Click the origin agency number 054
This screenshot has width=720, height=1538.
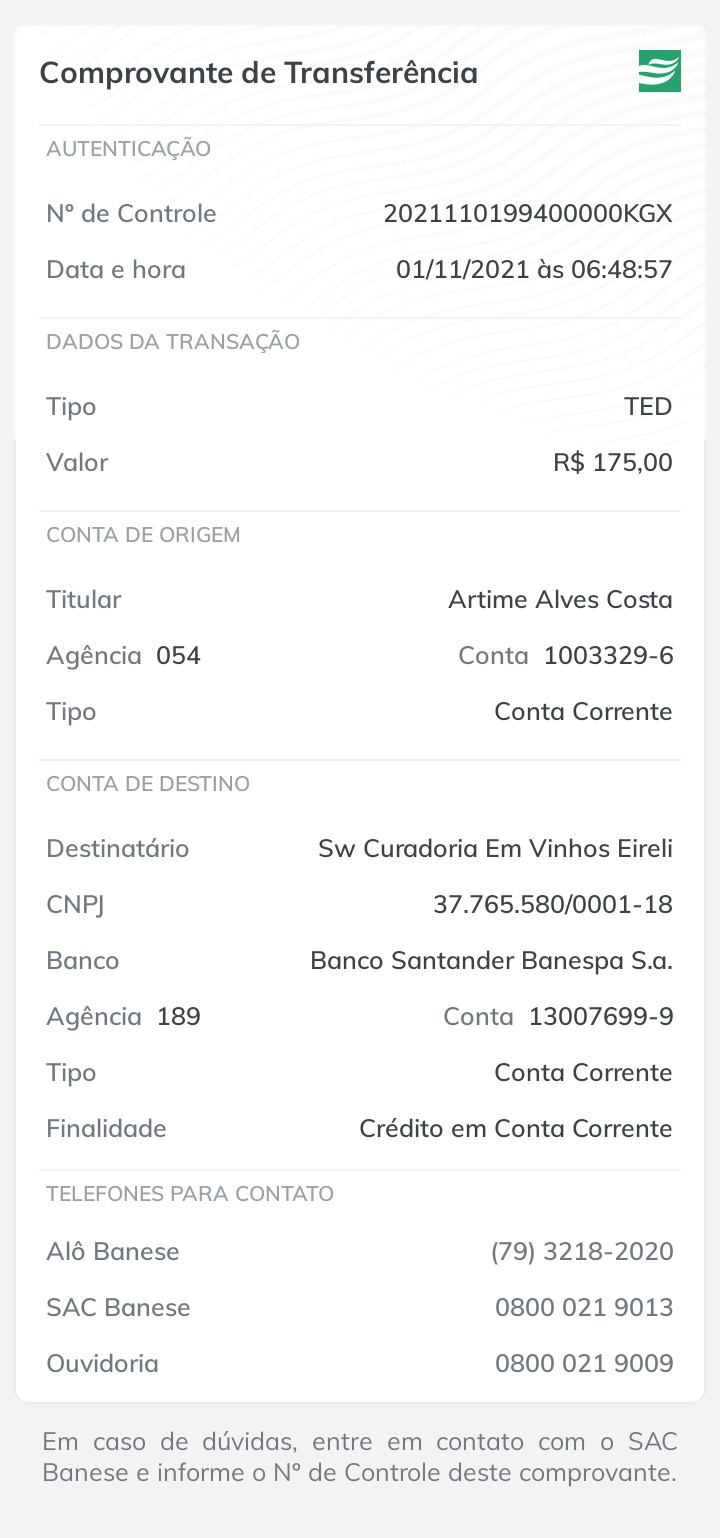[178, 656]
